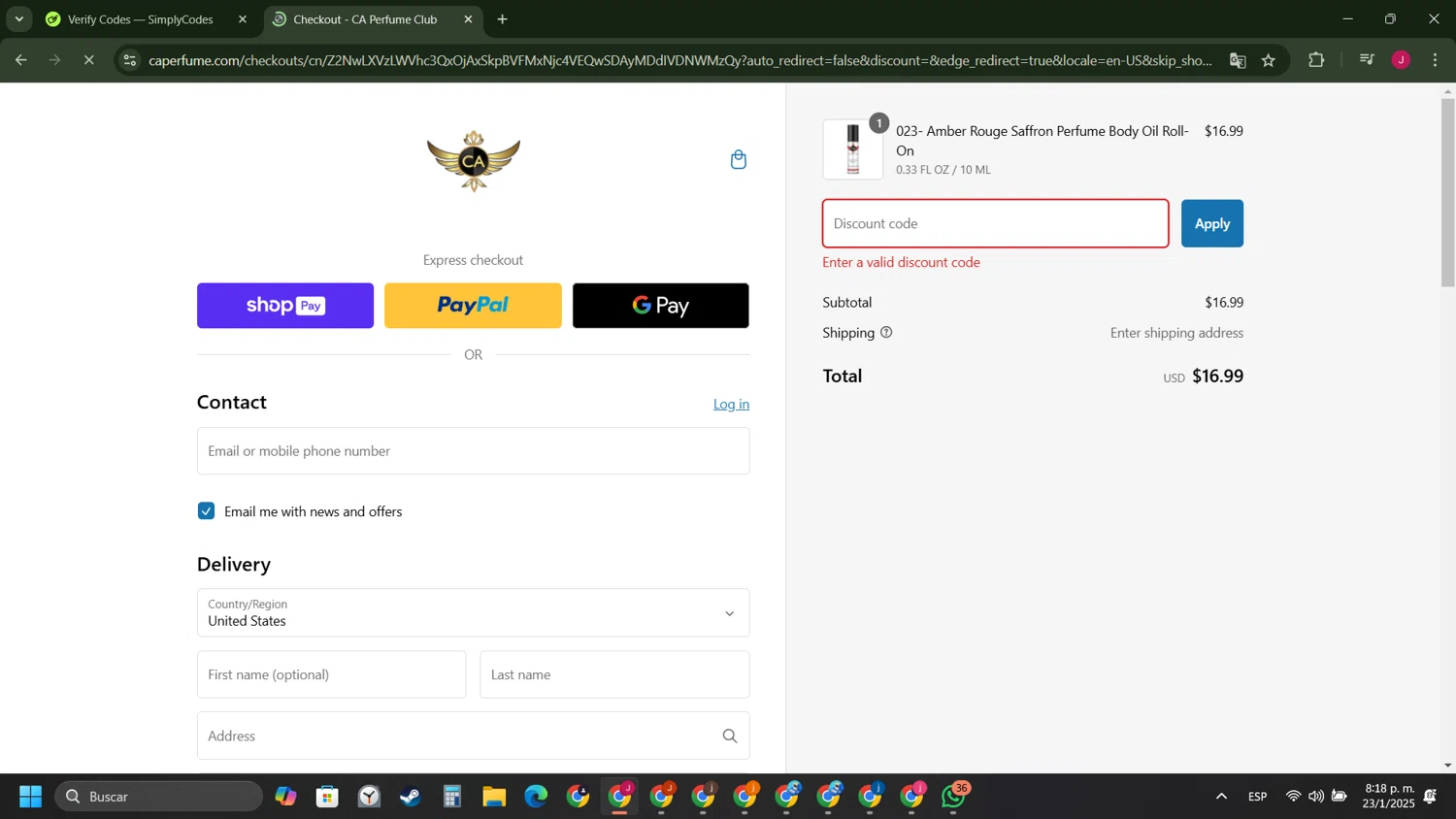Open WhatsApp with 36 badge in taskbar
Viewport: 1456px width, 819px height.
pos(955,797)
